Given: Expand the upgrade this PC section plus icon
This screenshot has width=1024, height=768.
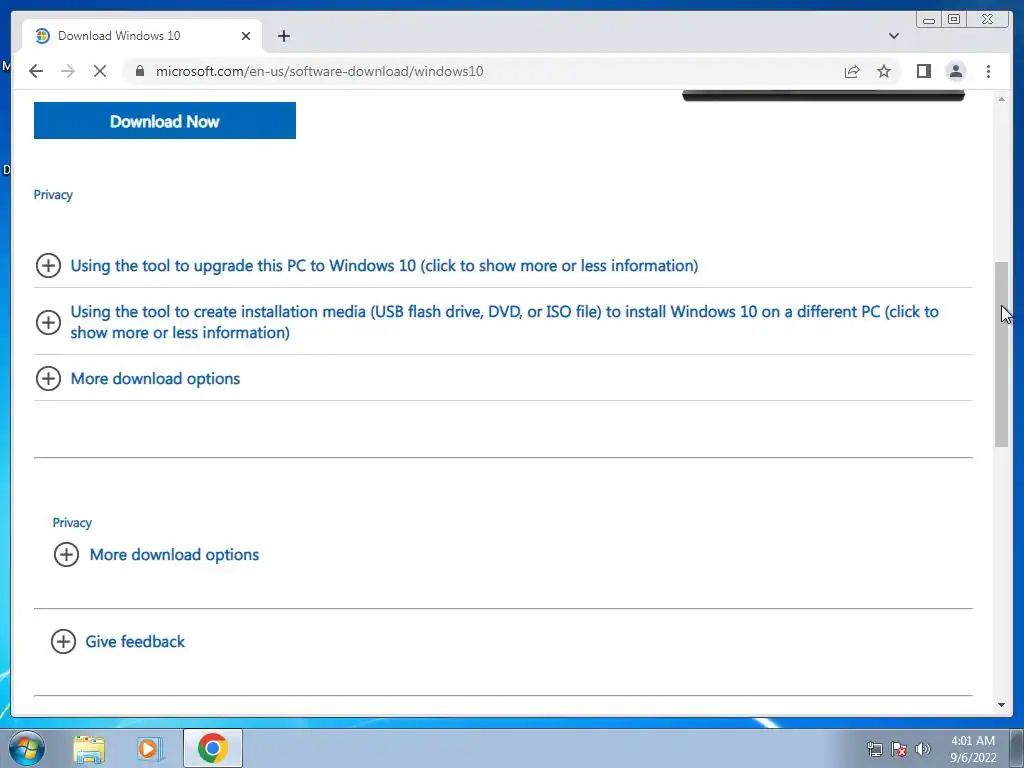Looking at the screenshot, I should (48, 266).
